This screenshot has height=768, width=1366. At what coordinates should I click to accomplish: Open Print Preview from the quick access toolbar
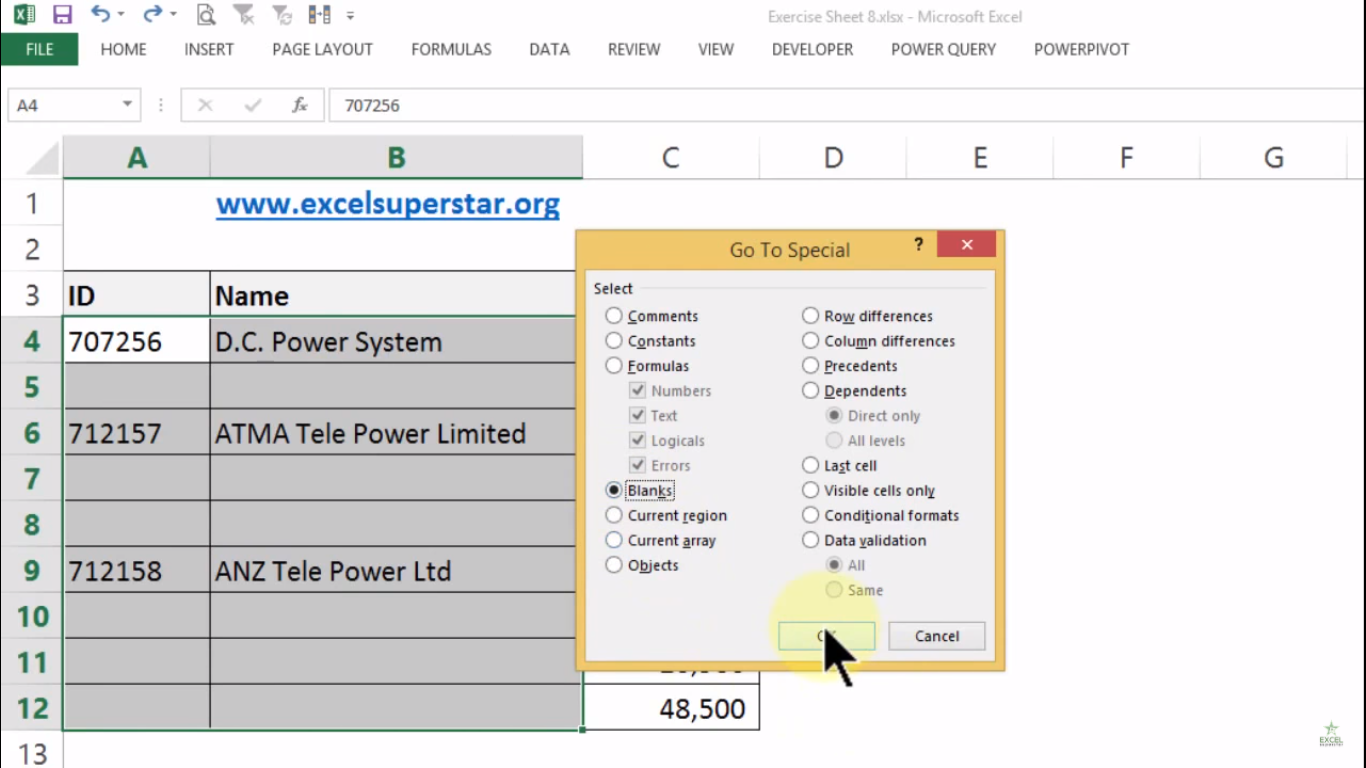click(x=206, y=15)
